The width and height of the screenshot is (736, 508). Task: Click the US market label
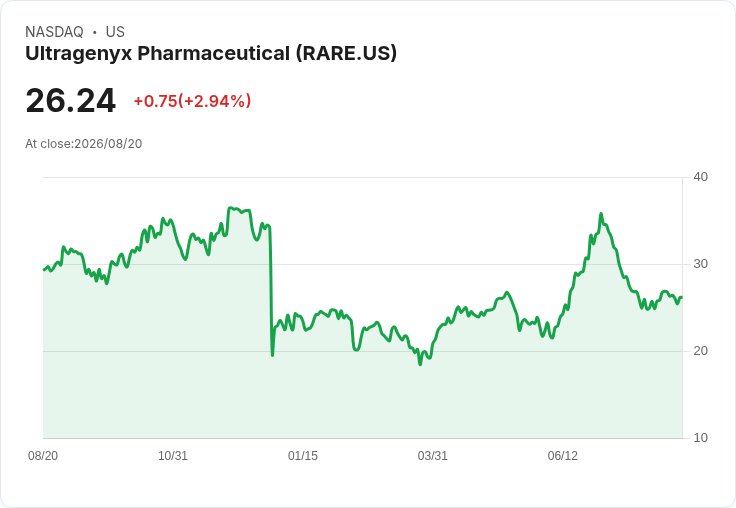115,32
